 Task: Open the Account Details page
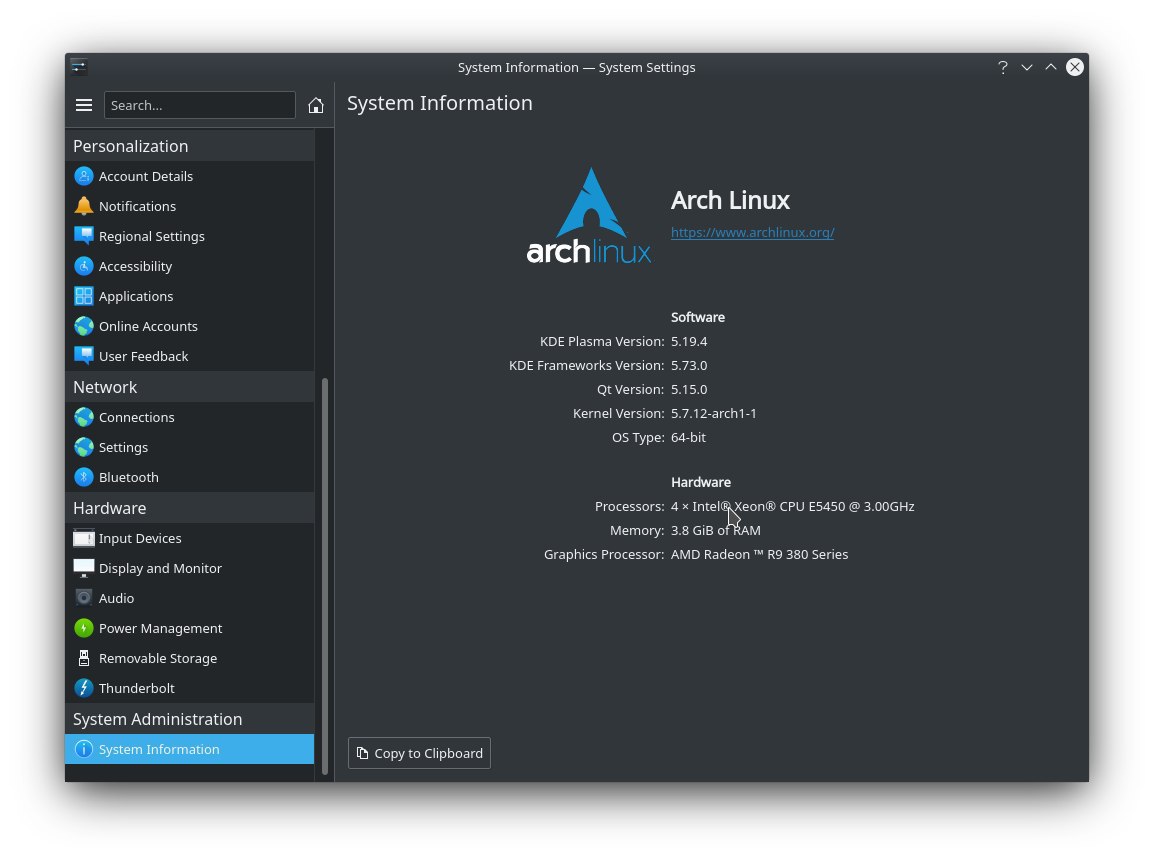pyautogui.click(x=190, y=176)
